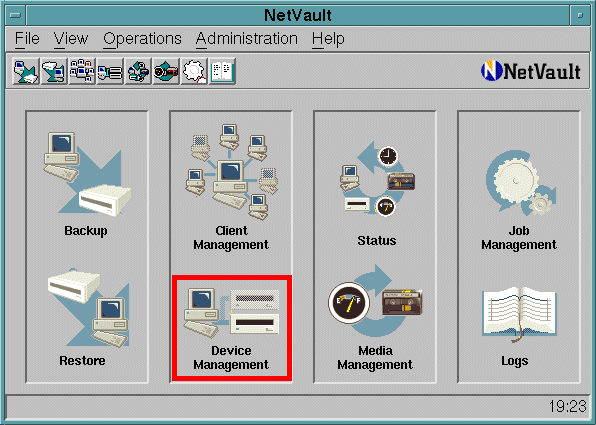596x425 pixels.
Task: Open the View menu
Action: tap(71, 38)
